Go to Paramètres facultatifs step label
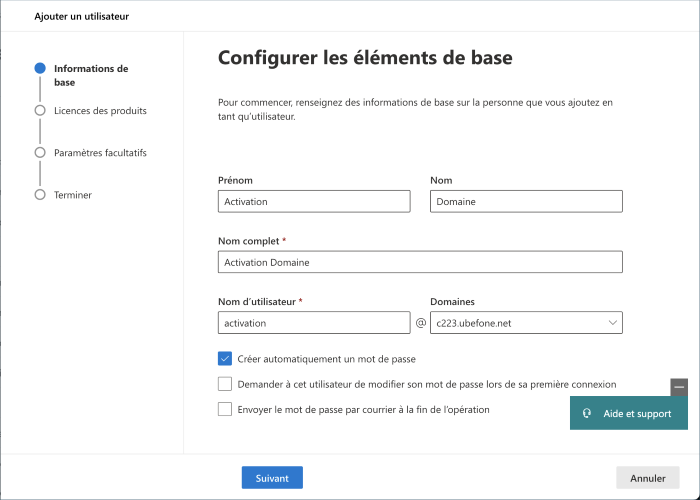 tap(100, 153)
